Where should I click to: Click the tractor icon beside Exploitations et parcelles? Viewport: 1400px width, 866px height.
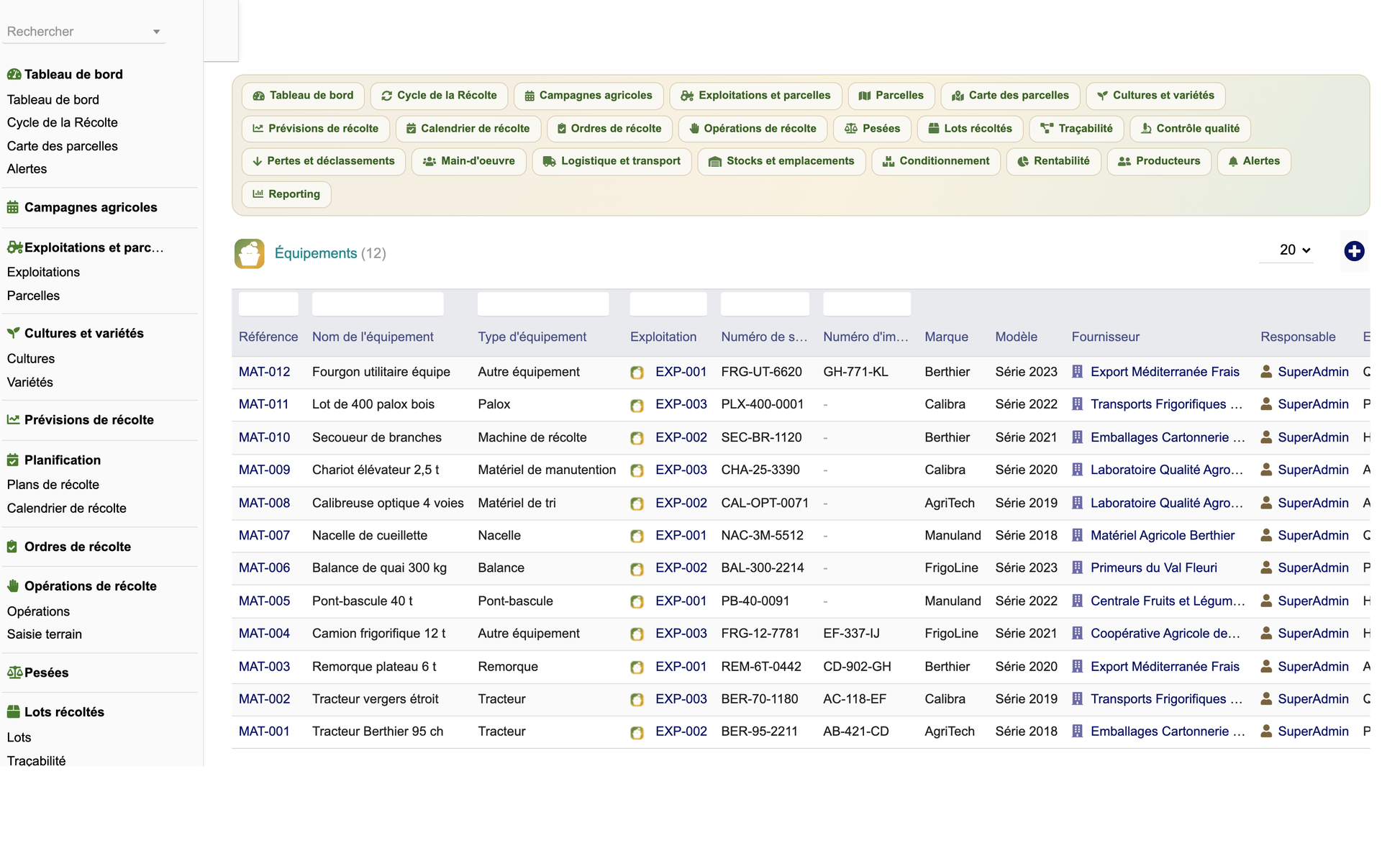click(14, 247)
